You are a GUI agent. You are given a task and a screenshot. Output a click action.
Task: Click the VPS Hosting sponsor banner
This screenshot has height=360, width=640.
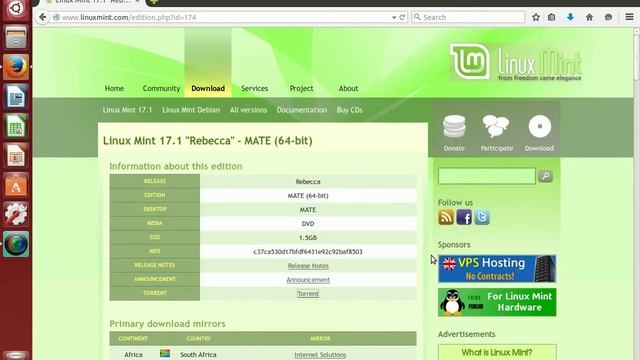[x=497, y=269]
